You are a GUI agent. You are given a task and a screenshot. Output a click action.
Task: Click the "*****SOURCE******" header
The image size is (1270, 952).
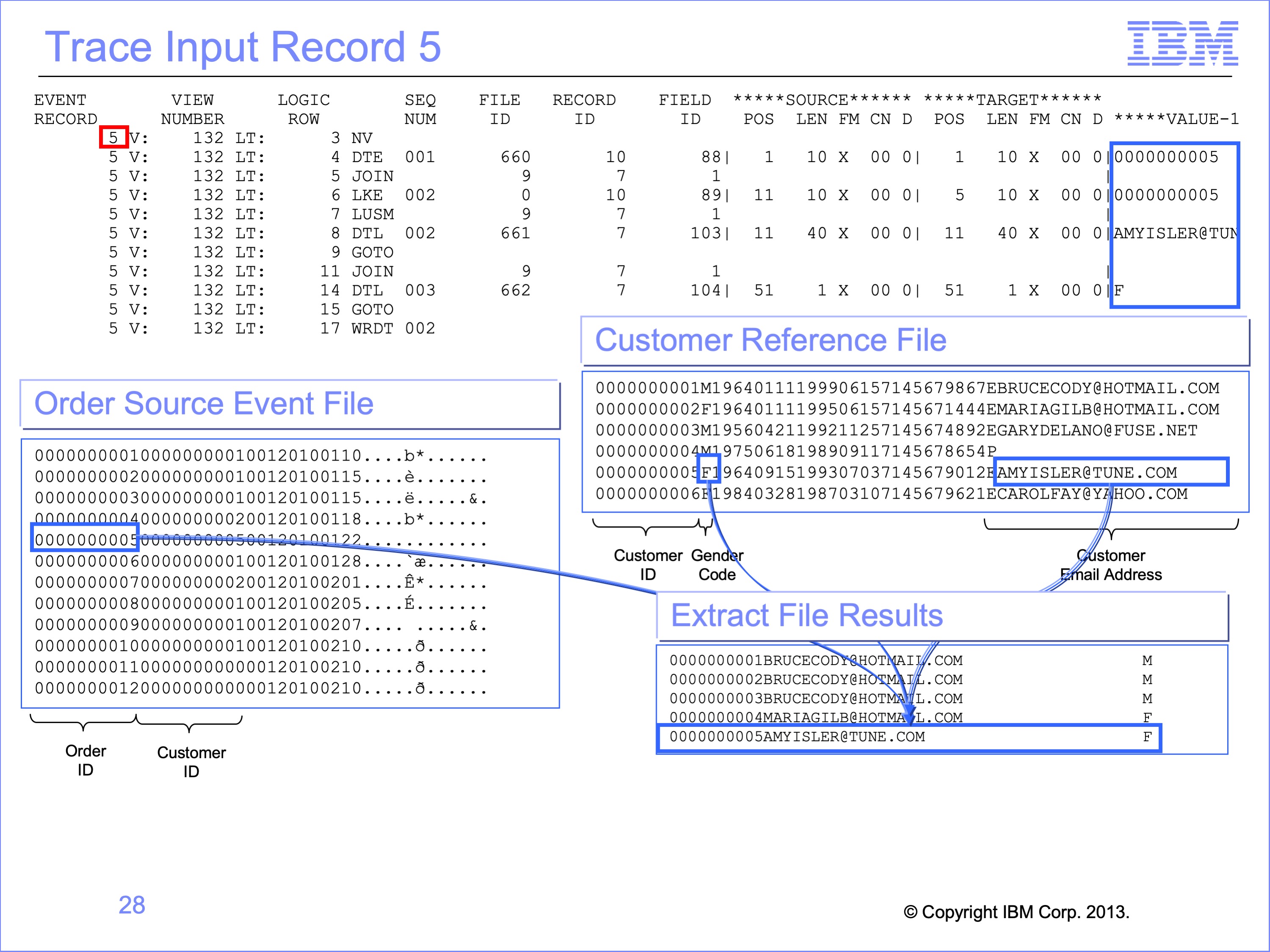click(x=822, y=100)
